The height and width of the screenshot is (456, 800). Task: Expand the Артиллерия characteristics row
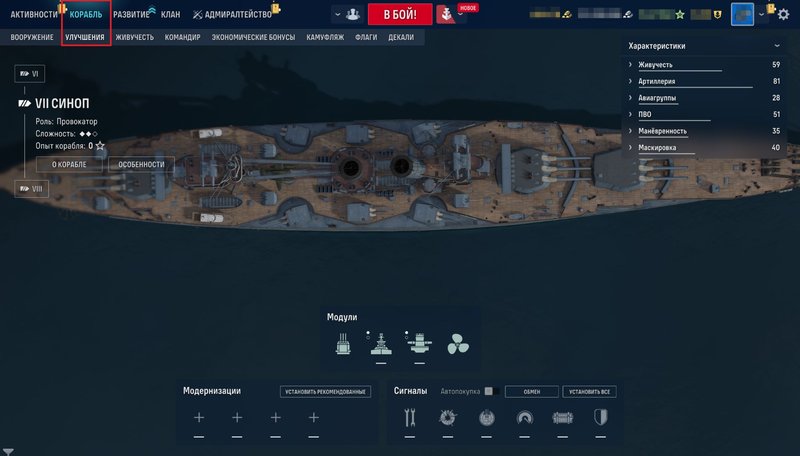(x=704, y=81)
